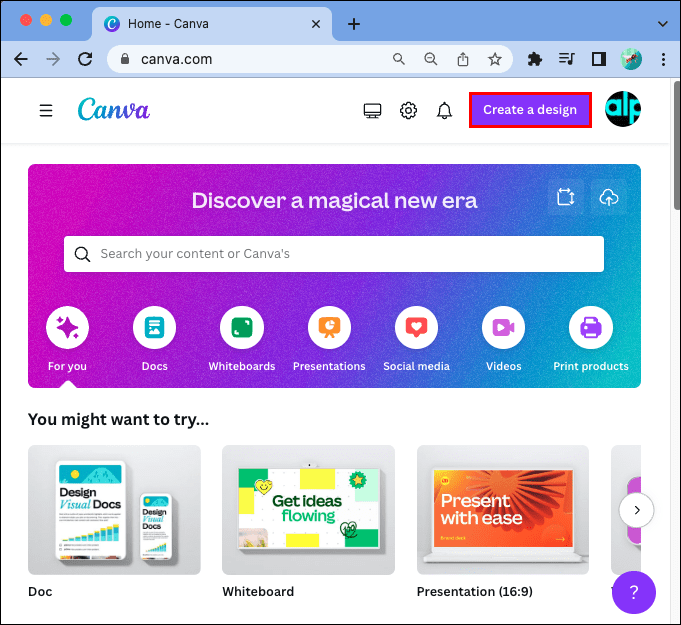Image resolution: width=681 pixels, height=625 pixels.
Task: Go back in browser
Action: (x=21, y=59)
